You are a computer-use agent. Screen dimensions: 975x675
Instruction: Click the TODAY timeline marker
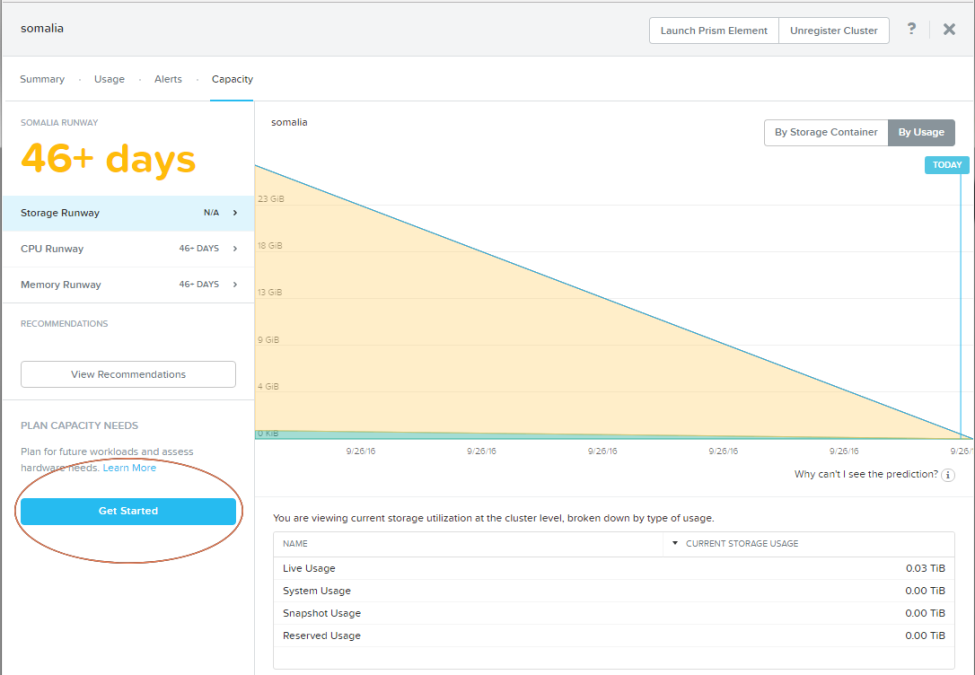tap(946, 165)
